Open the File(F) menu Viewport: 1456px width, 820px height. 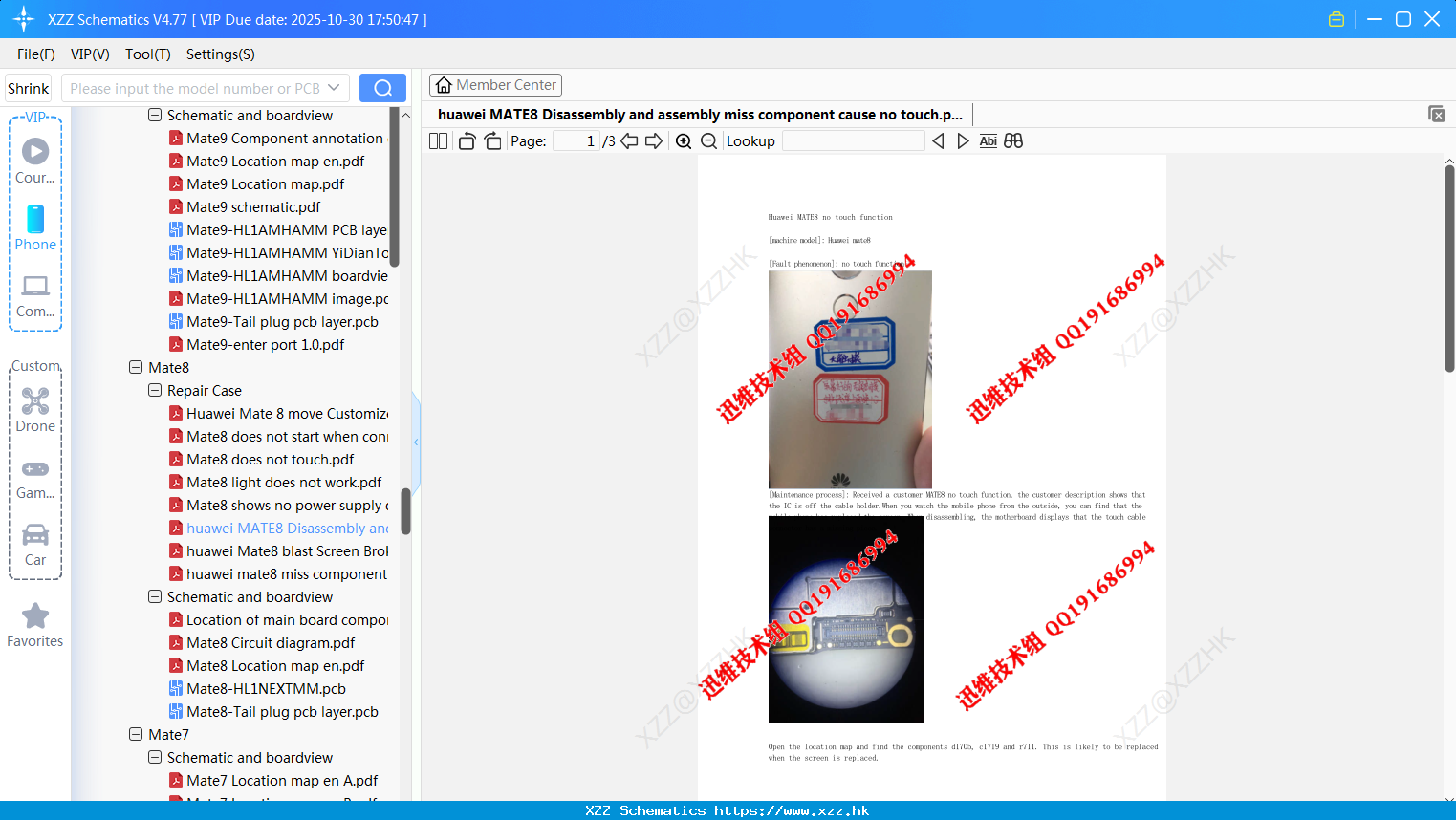(35, 54)
